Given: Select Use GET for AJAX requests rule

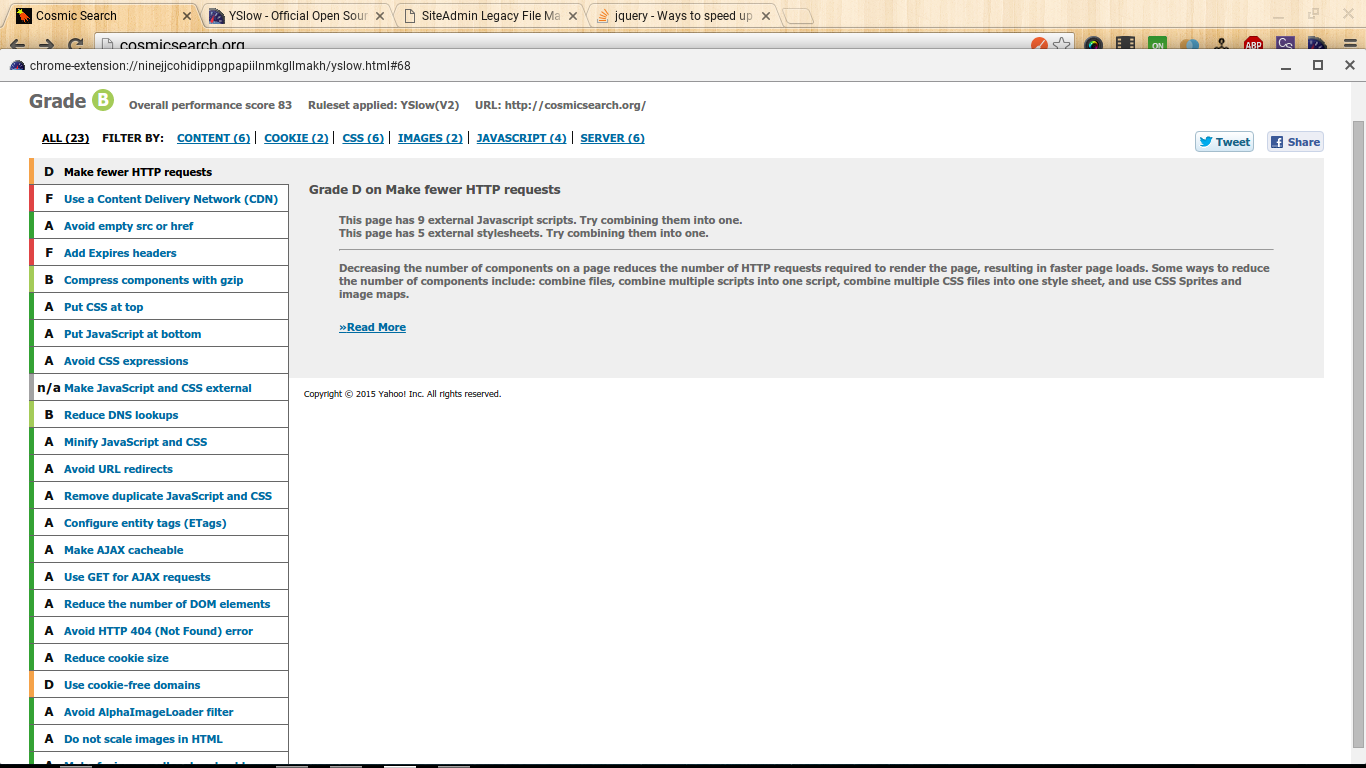Looking at the screenshot, I should point(159,577).
